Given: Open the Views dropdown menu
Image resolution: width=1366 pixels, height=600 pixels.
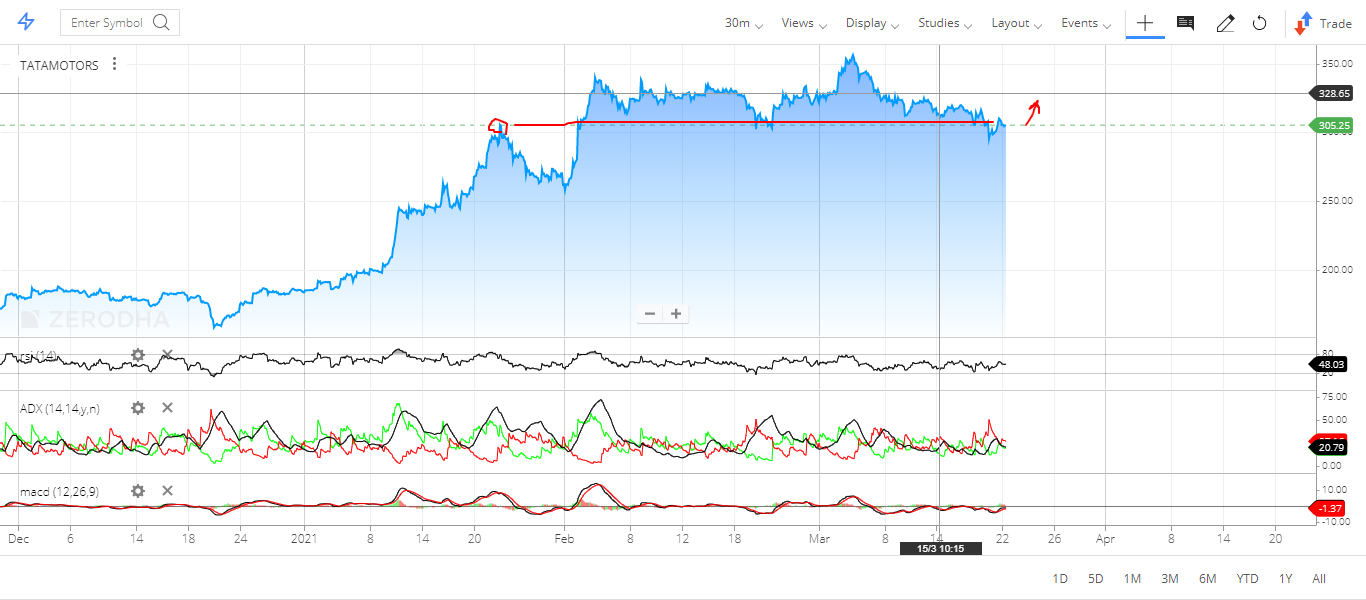Looking at the screenshot, I should 804,23.
